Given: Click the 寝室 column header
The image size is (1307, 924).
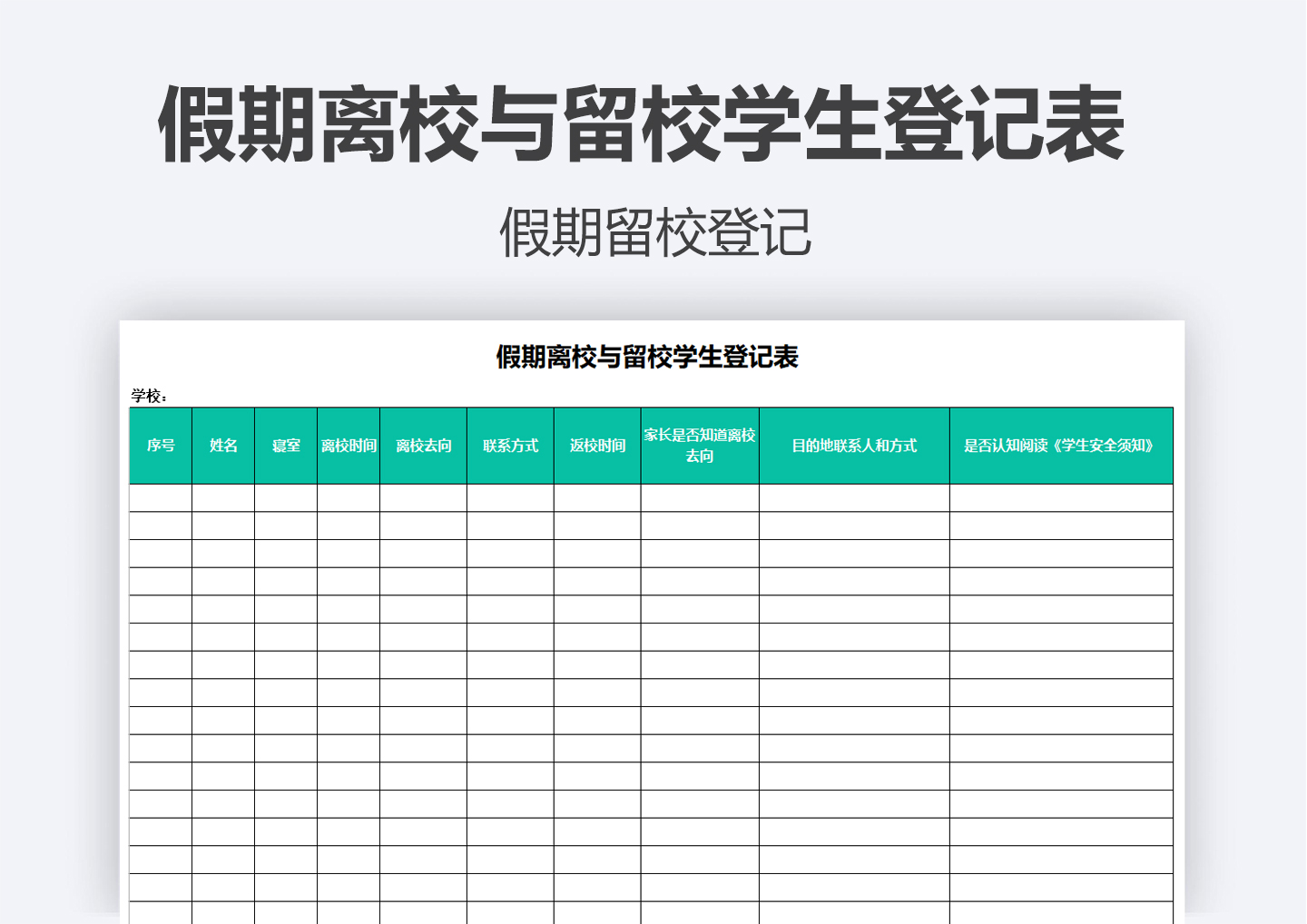Looking at the screenshot, I should [x=285, y=445].
